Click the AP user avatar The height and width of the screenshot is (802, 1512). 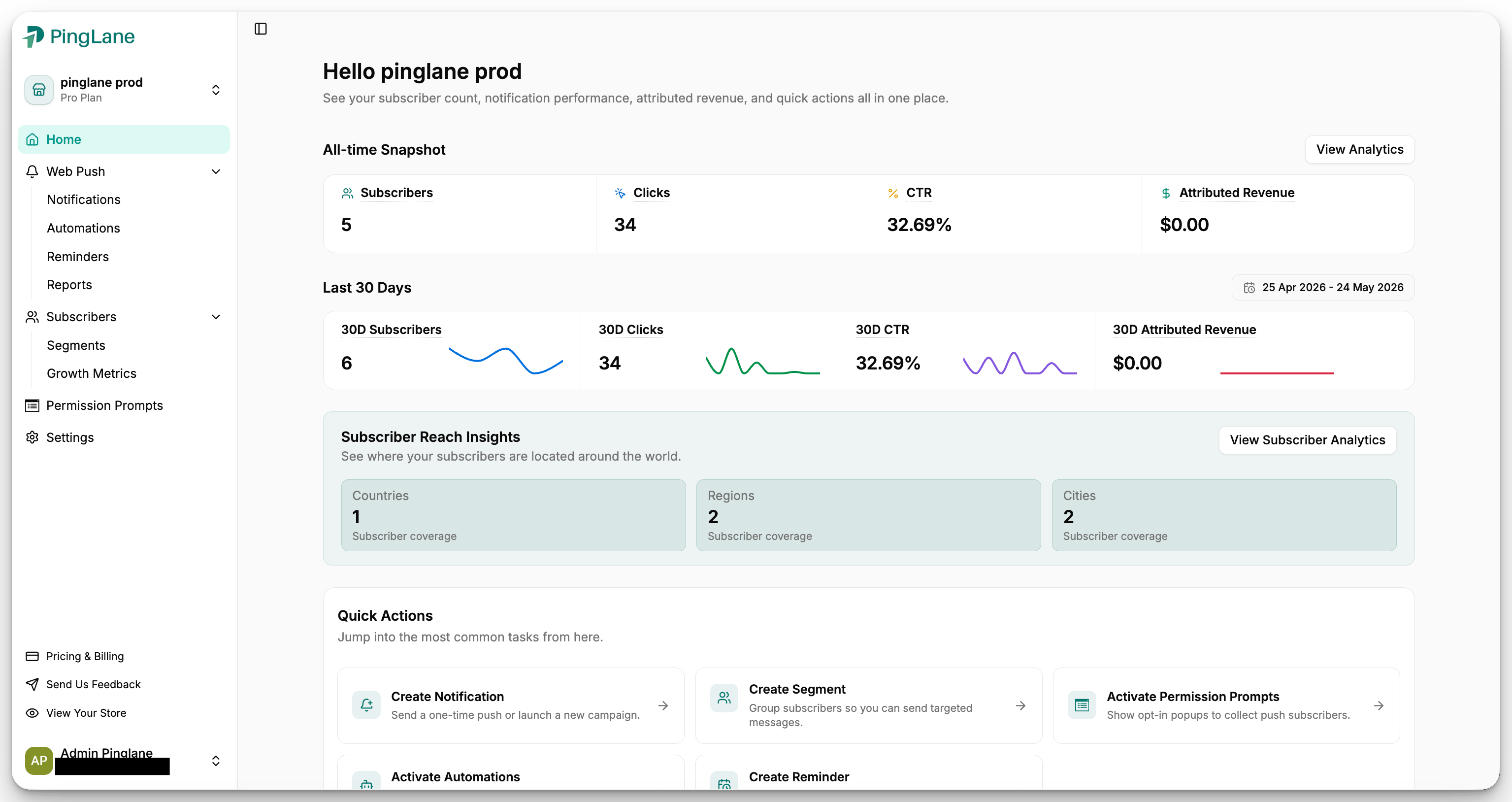39,761
